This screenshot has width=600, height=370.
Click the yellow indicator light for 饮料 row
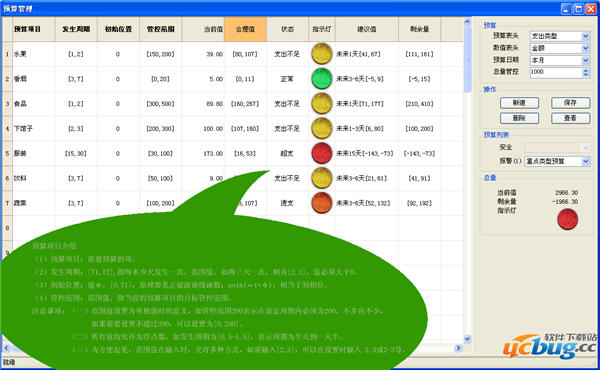322,178
